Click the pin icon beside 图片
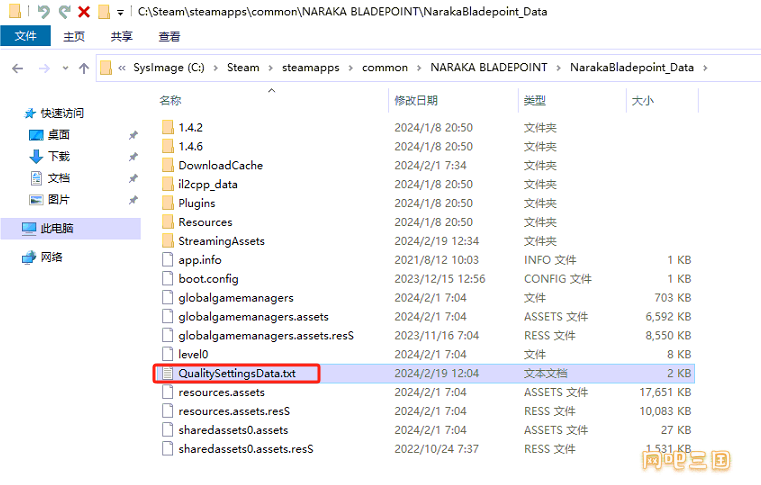 coord(133,200)
